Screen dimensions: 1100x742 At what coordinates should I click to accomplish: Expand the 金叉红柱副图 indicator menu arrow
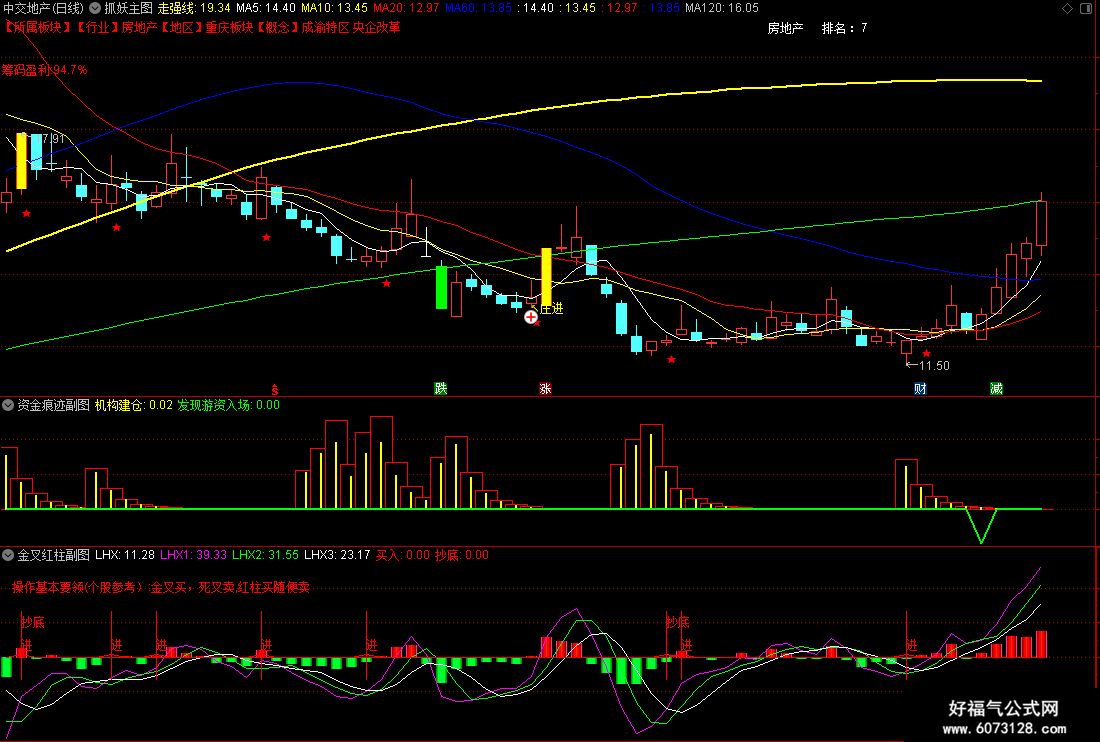pyautogui.click(x=8, y=555)
